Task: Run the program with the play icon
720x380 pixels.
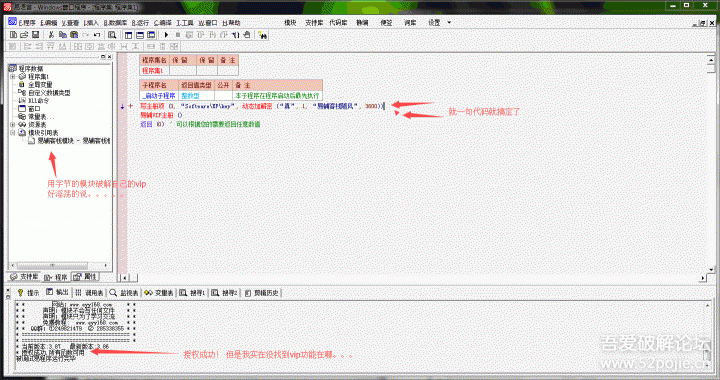Action: (x=166, y=35)
